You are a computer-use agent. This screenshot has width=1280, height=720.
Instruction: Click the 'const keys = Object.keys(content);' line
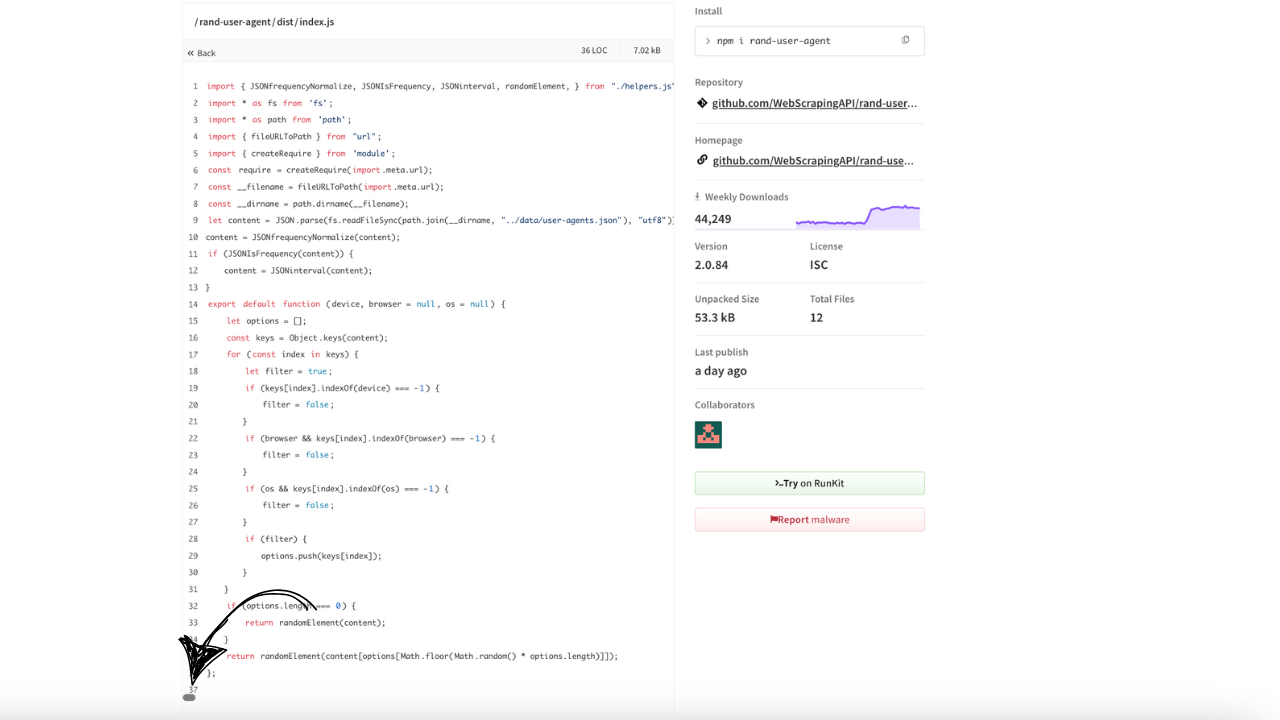pos(307,338)
